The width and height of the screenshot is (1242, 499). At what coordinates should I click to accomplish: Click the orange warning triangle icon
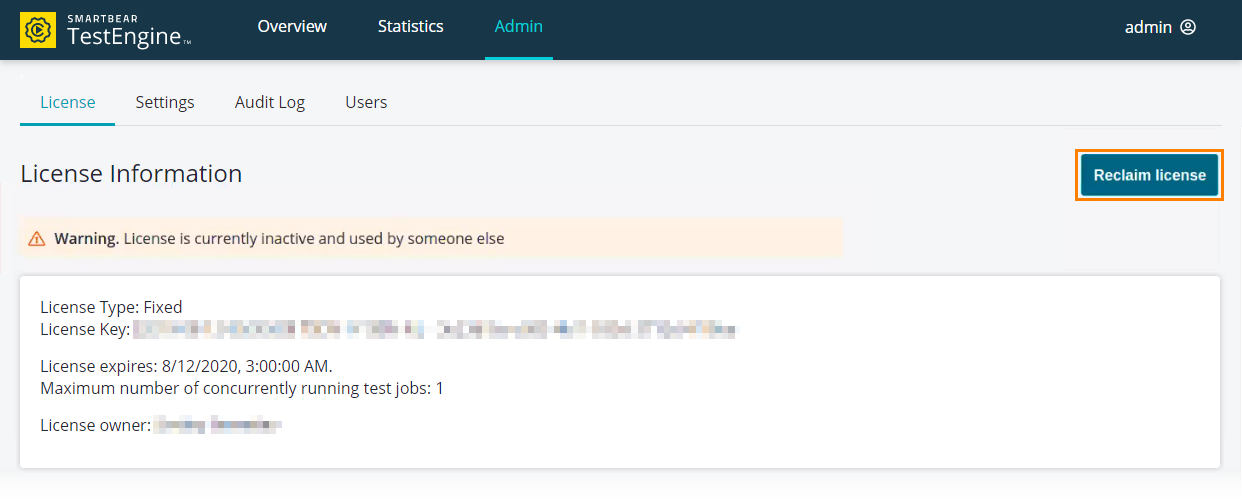coord(37,239)
